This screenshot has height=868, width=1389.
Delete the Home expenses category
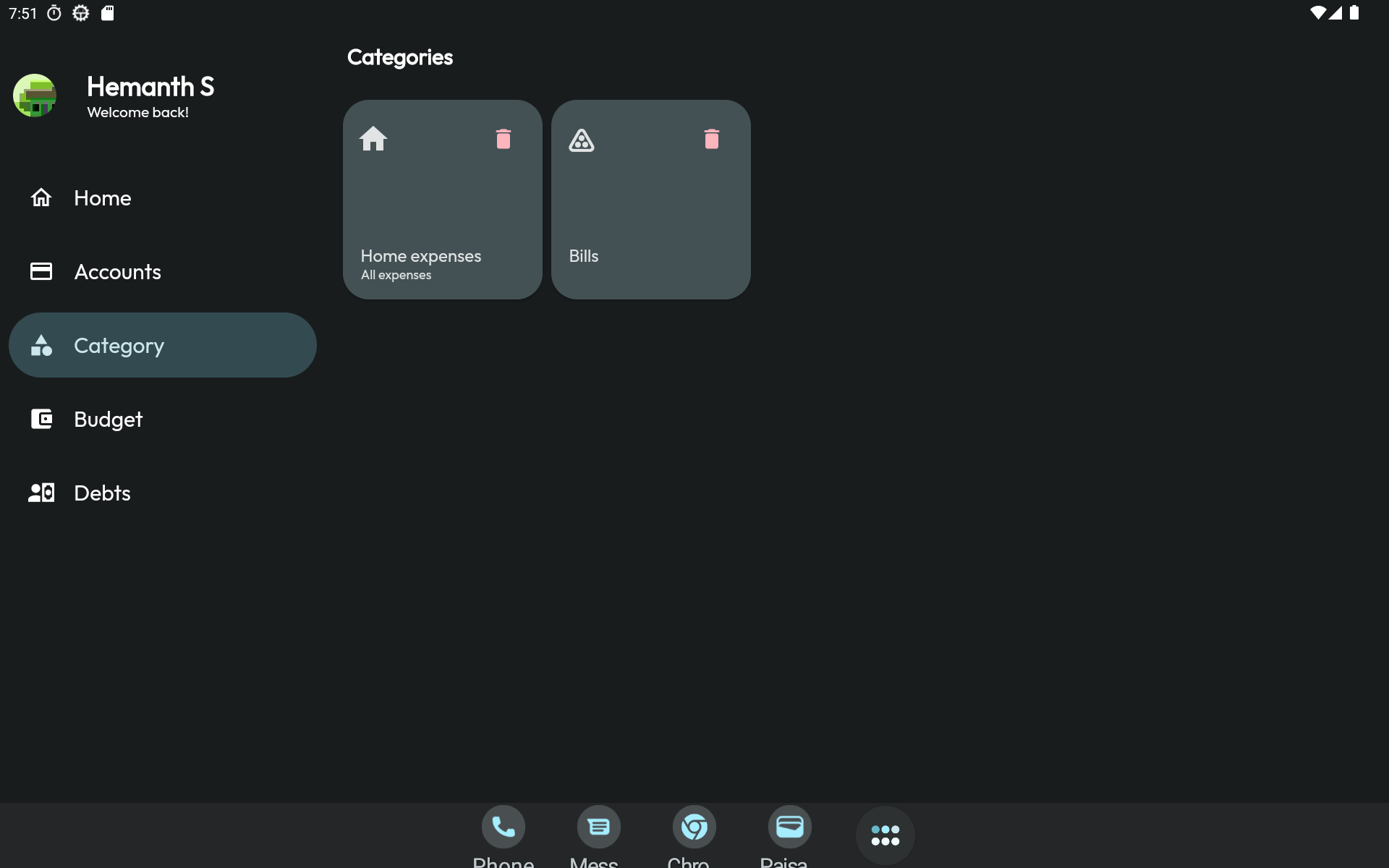pyautogui.click(x=504, y=139)
